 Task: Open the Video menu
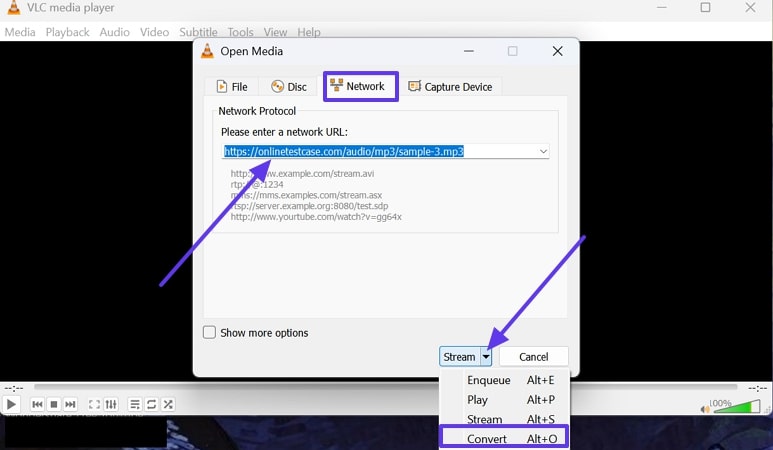154,32
